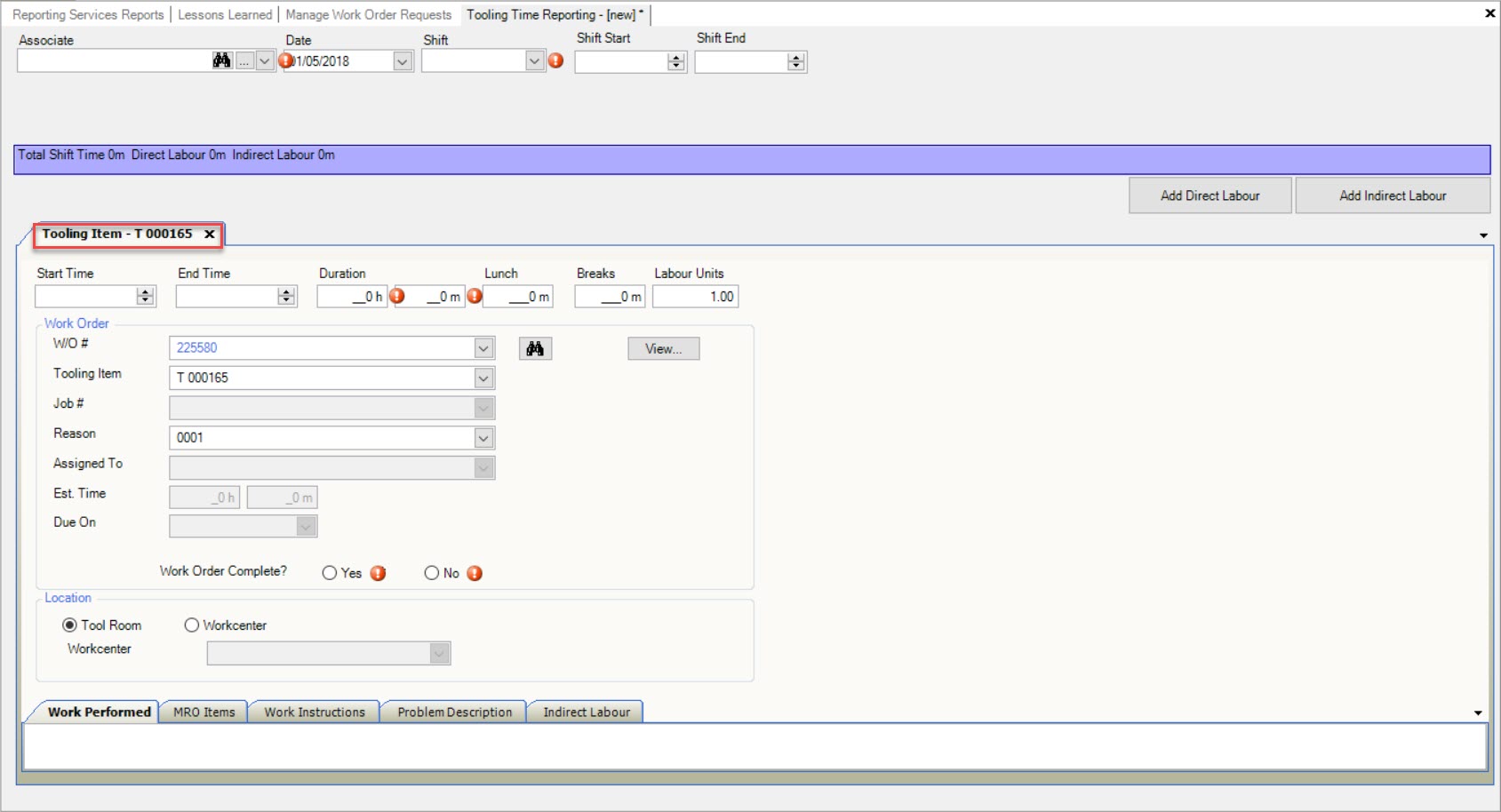Open the Work Instructions tab
This screenshot has height=812, width=1501.
315,712
